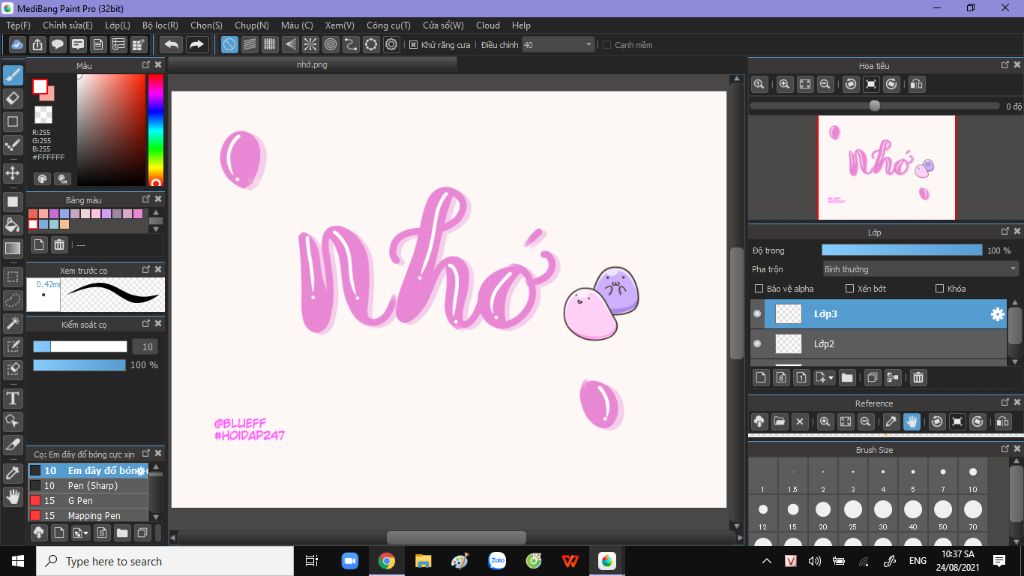Viewport: 1024px width, 576px height.
Task: Select the Hand tool in left toolbar
Action: (13, 497)
